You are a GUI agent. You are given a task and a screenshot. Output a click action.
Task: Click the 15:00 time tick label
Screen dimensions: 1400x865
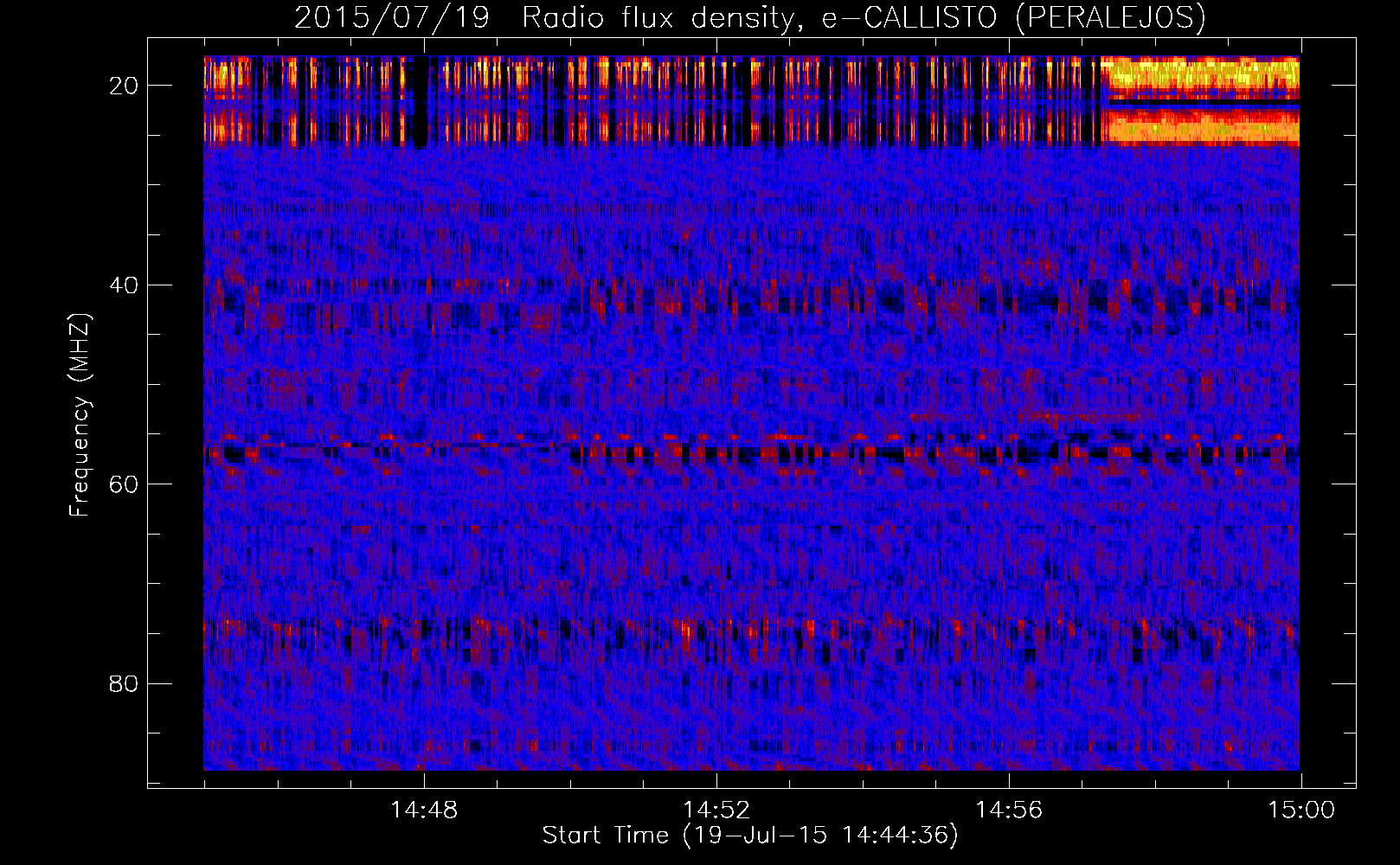pos(1300,811)
